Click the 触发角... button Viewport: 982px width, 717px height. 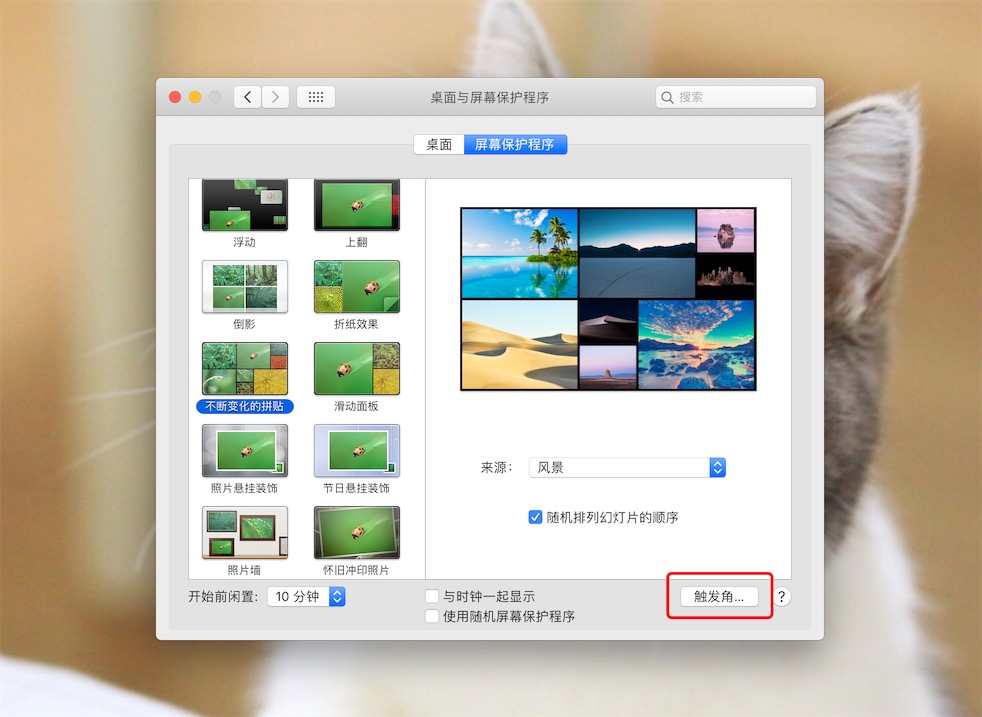pyautogui.click(x=719, y=596)
